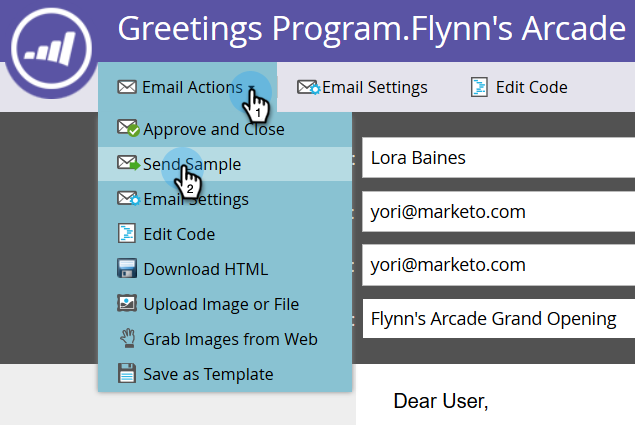Choose Approve and Close from menu
635x425 pixels.
click(225, 129)
